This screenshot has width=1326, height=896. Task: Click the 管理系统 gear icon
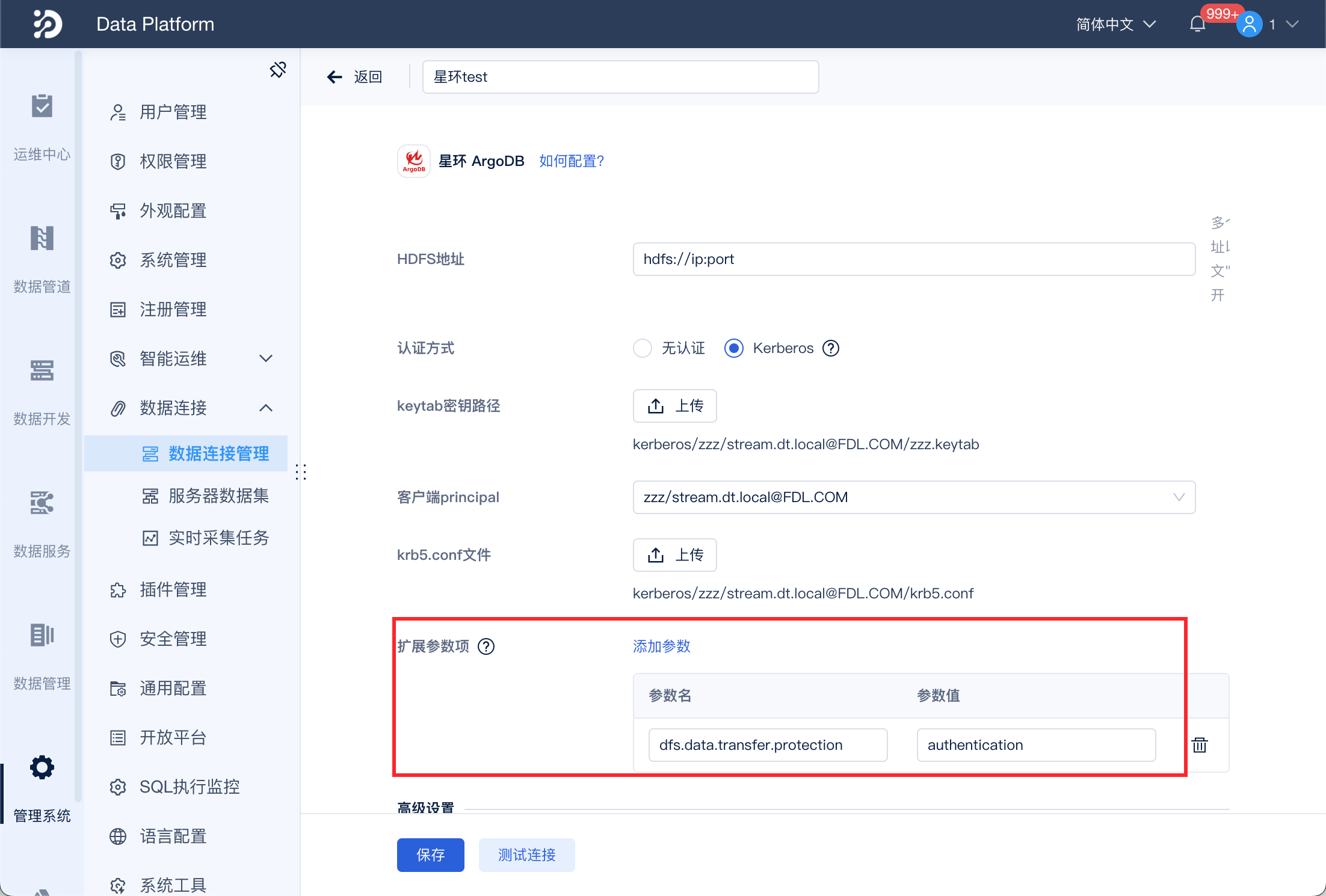pos(41,767)
